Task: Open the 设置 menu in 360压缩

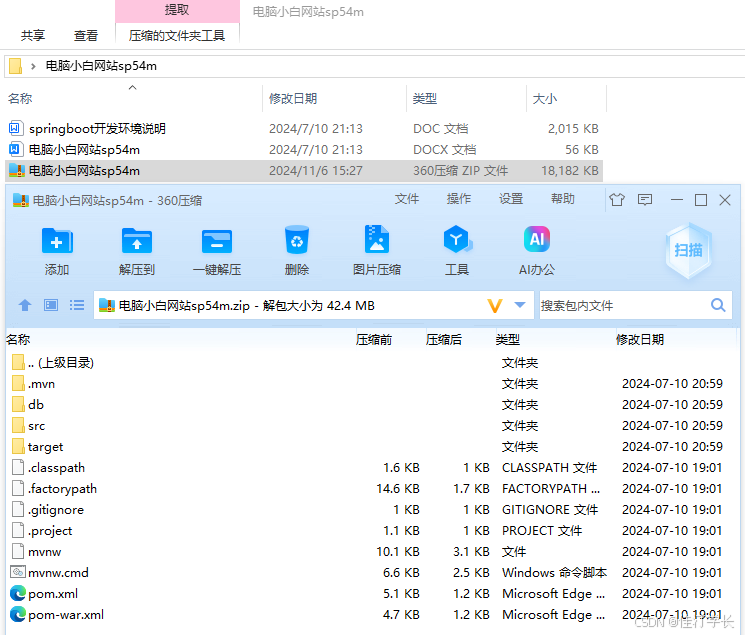Action: 511,199
